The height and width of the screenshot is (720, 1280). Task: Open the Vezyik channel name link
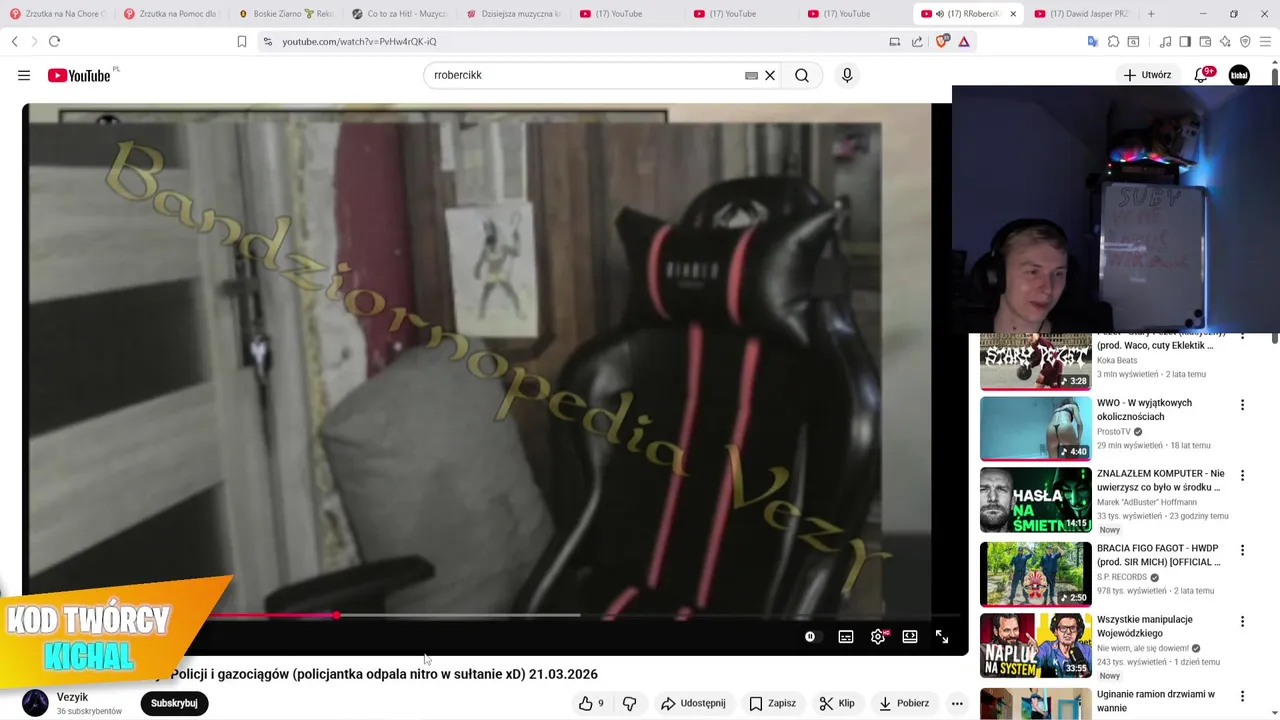pyautogui.click(x=73, y=697)
